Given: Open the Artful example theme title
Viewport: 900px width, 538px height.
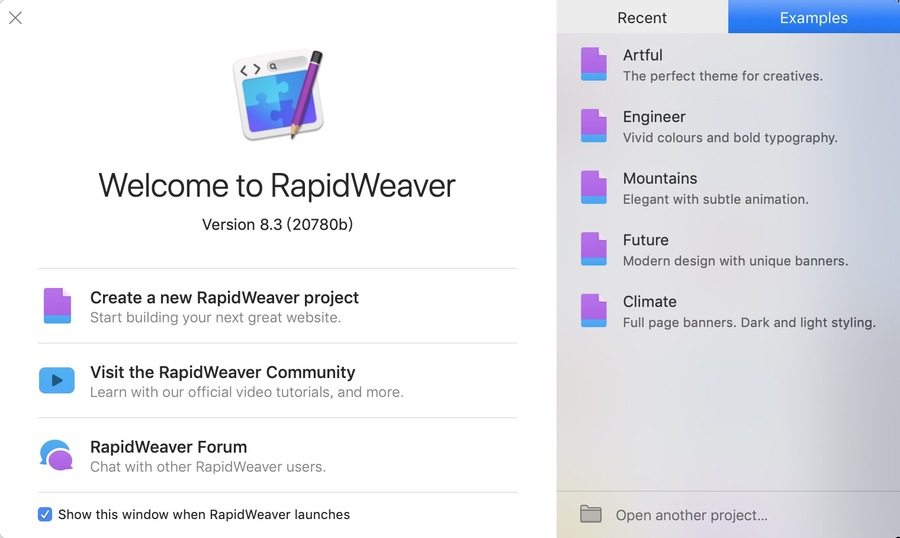Looking at the screenshot, I should pos(642,55).
